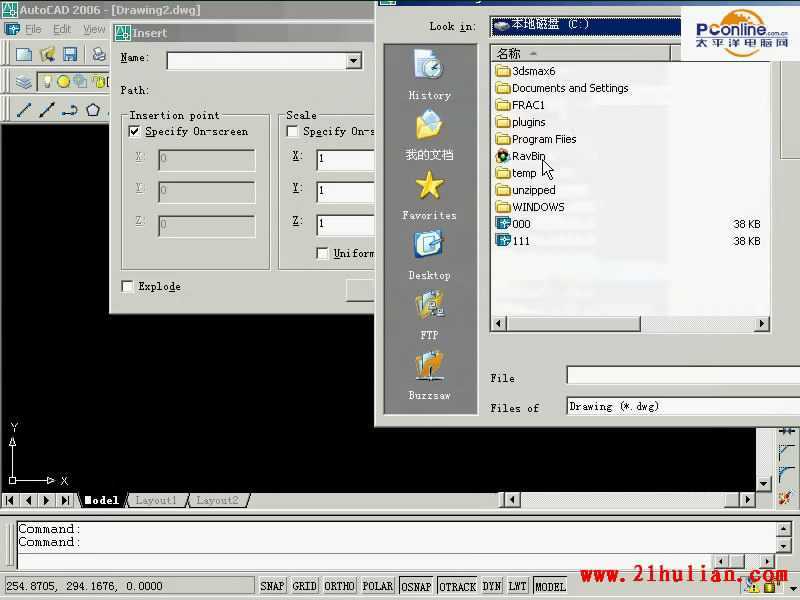Viewport: 800px width, 600px height.
Task: Click the Scale X value field
Action: point(345,158)
